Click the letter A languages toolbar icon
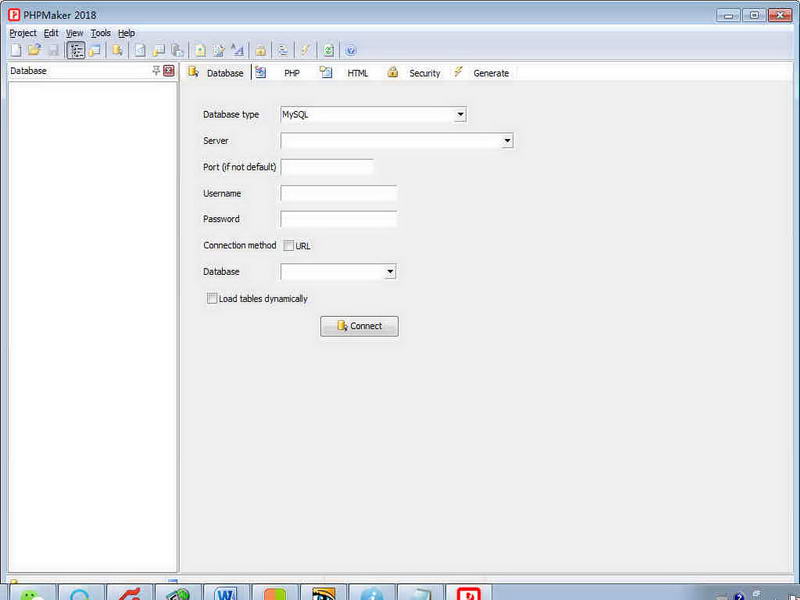Image resolution: width=800 pixels, height=600 pixels. [237, 50]
